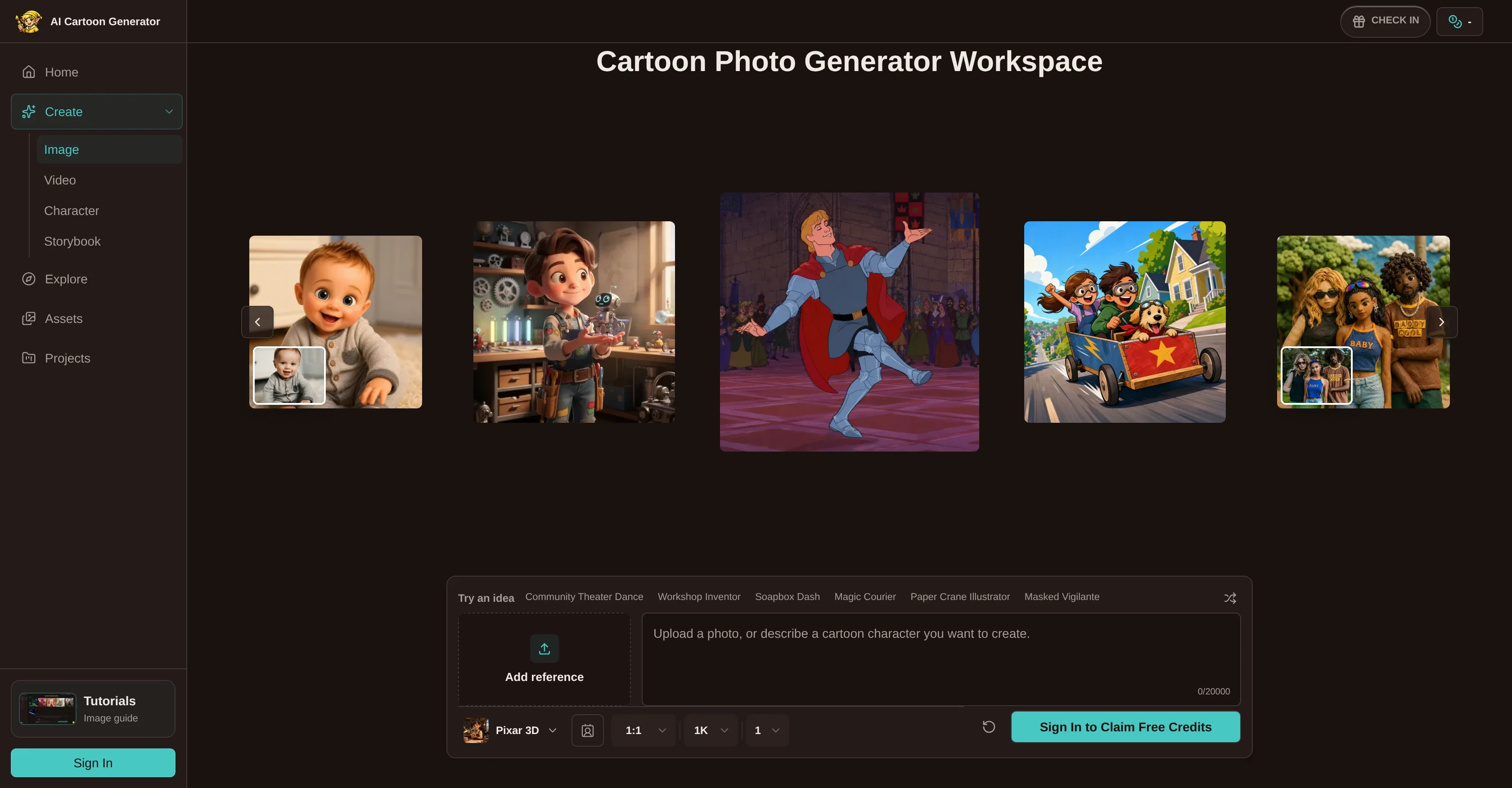The height and width of the screenshot is (788, 1512).
Task: Go to previous carousel image arrow
Action: point(258,322)
